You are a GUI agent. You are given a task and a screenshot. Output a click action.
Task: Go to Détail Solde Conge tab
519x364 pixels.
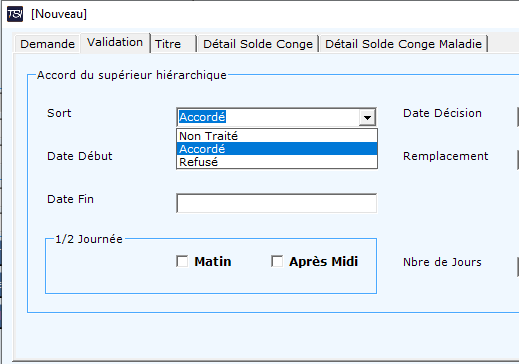coord(258,44)
